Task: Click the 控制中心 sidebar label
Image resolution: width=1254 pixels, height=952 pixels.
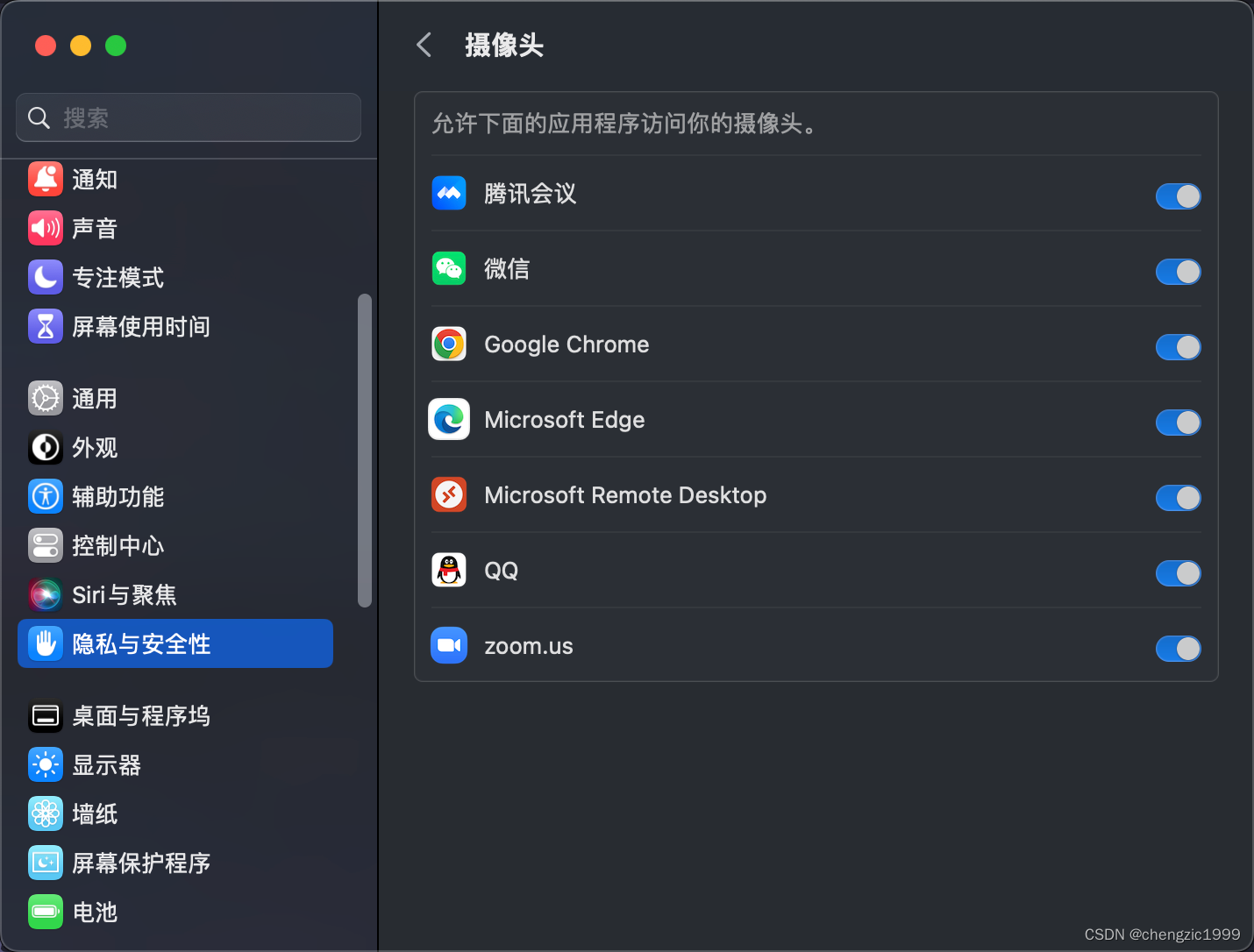Action: click(x=118, y=546)
